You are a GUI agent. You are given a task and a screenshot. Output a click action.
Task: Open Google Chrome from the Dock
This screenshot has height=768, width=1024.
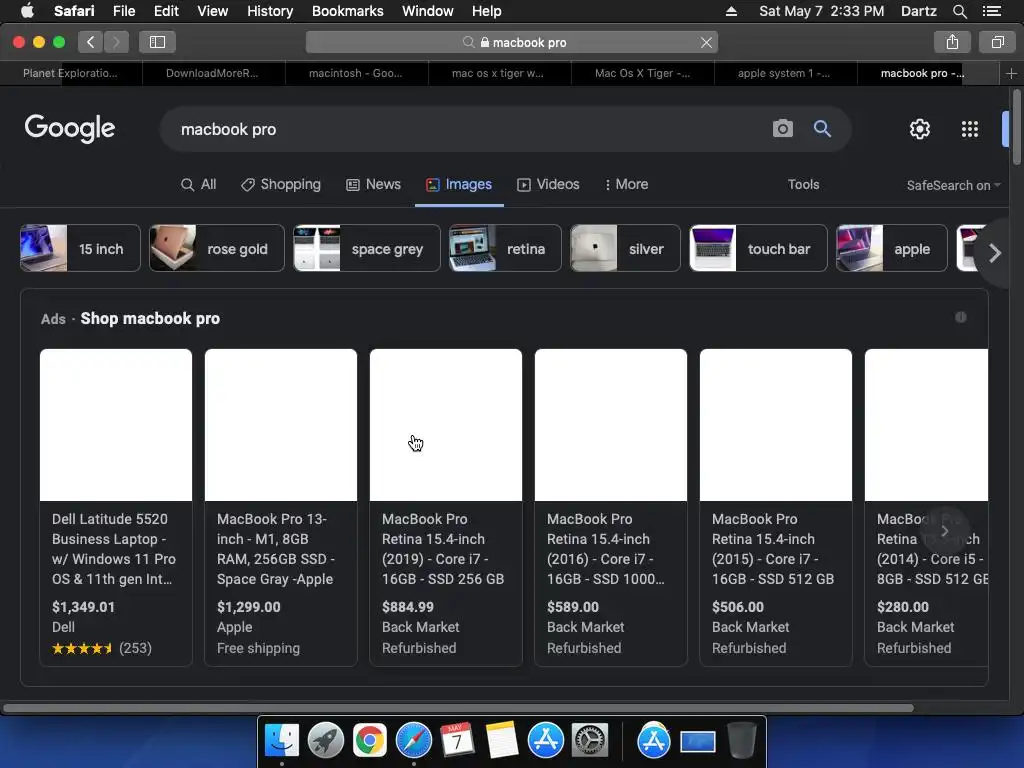[370, 741]
